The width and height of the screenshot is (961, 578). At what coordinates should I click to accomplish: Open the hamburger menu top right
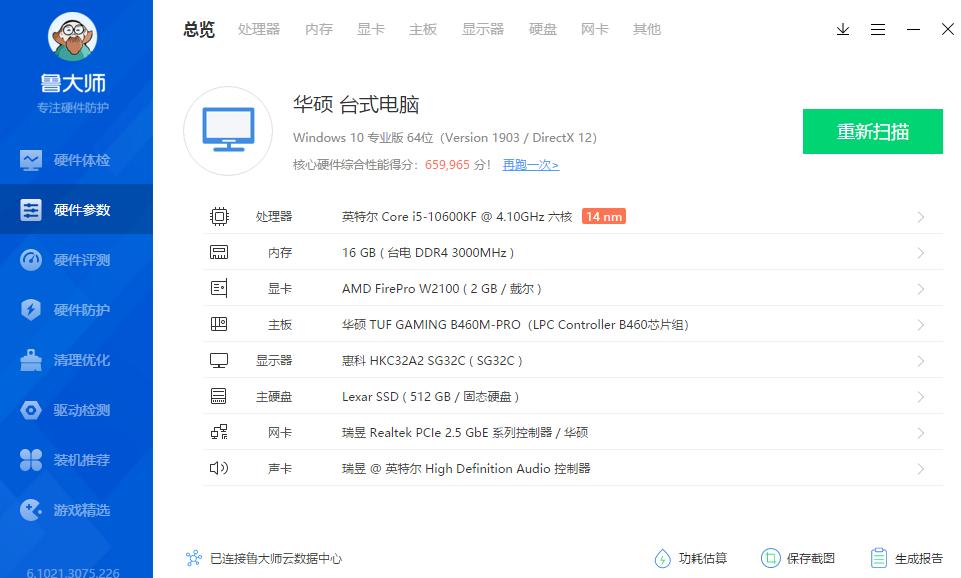(878, 30)
